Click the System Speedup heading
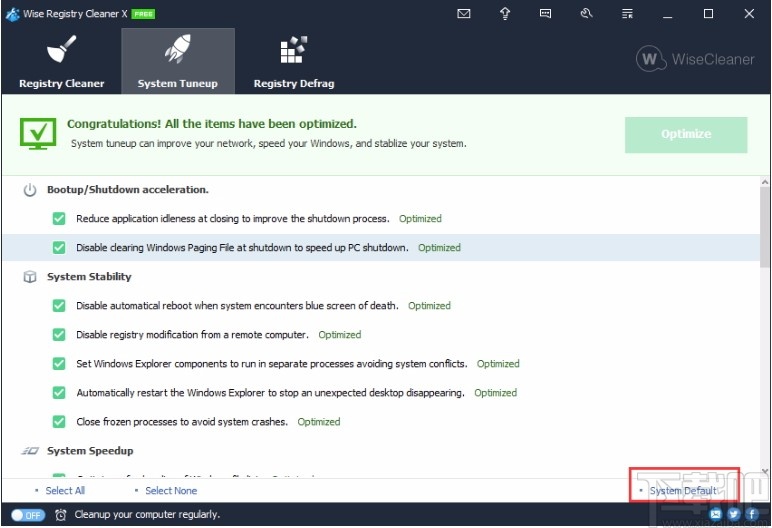The width and height of the screenshot is (772, 528). 90,451
